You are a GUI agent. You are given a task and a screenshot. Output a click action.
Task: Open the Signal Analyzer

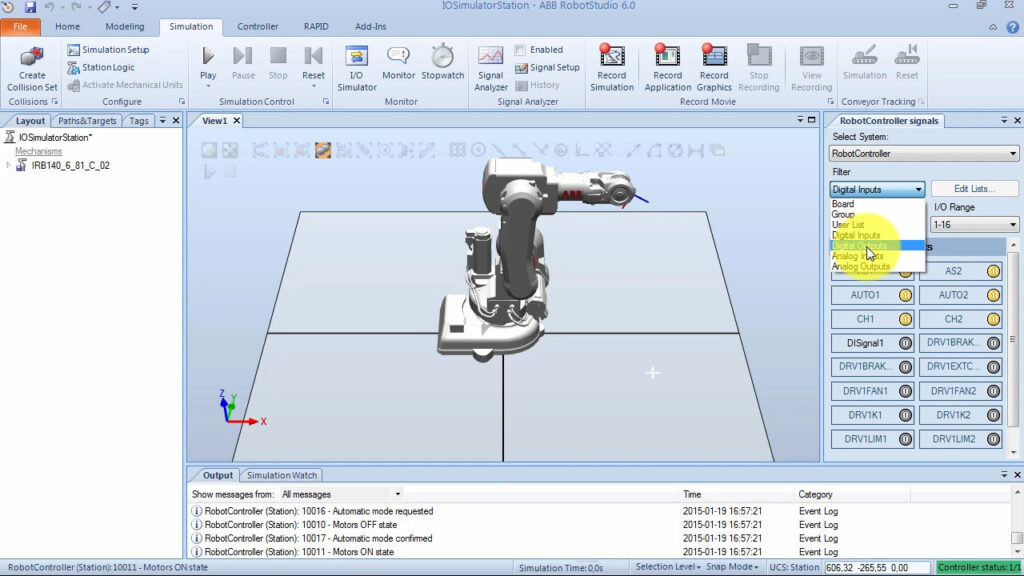point(490,69)
